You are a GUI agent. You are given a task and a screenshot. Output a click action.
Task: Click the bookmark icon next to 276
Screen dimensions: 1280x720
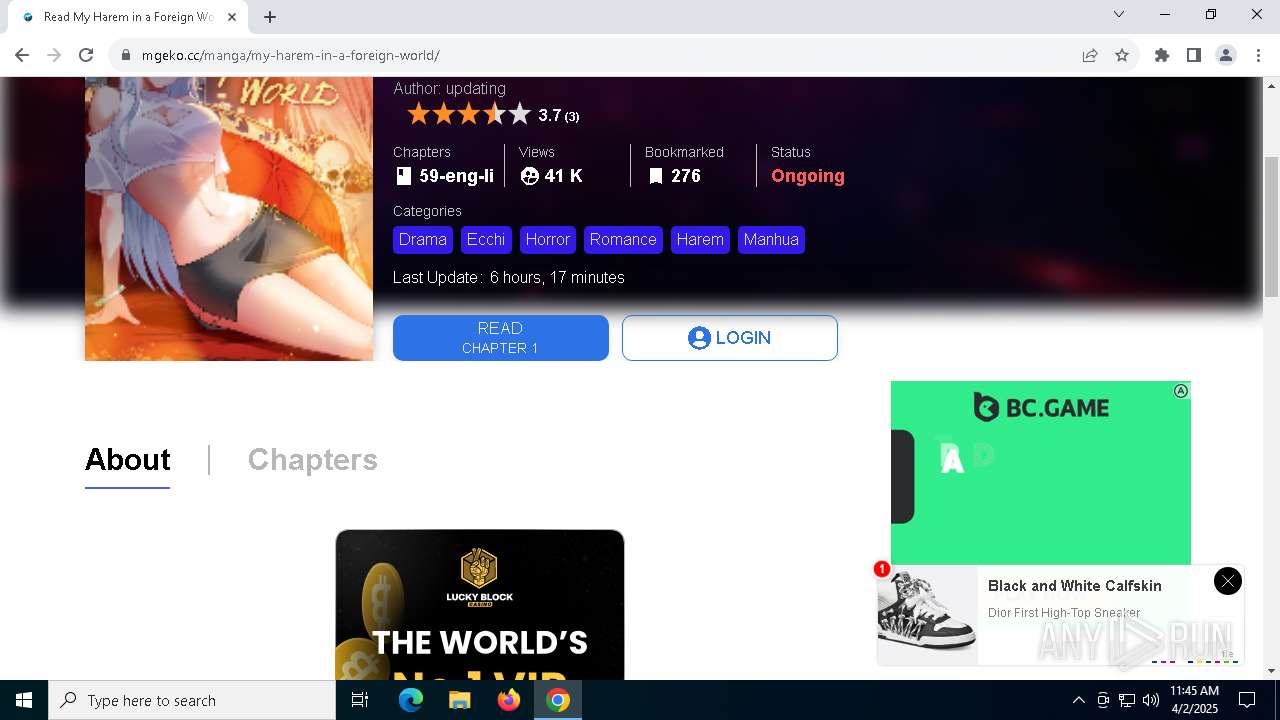point(656,176)
